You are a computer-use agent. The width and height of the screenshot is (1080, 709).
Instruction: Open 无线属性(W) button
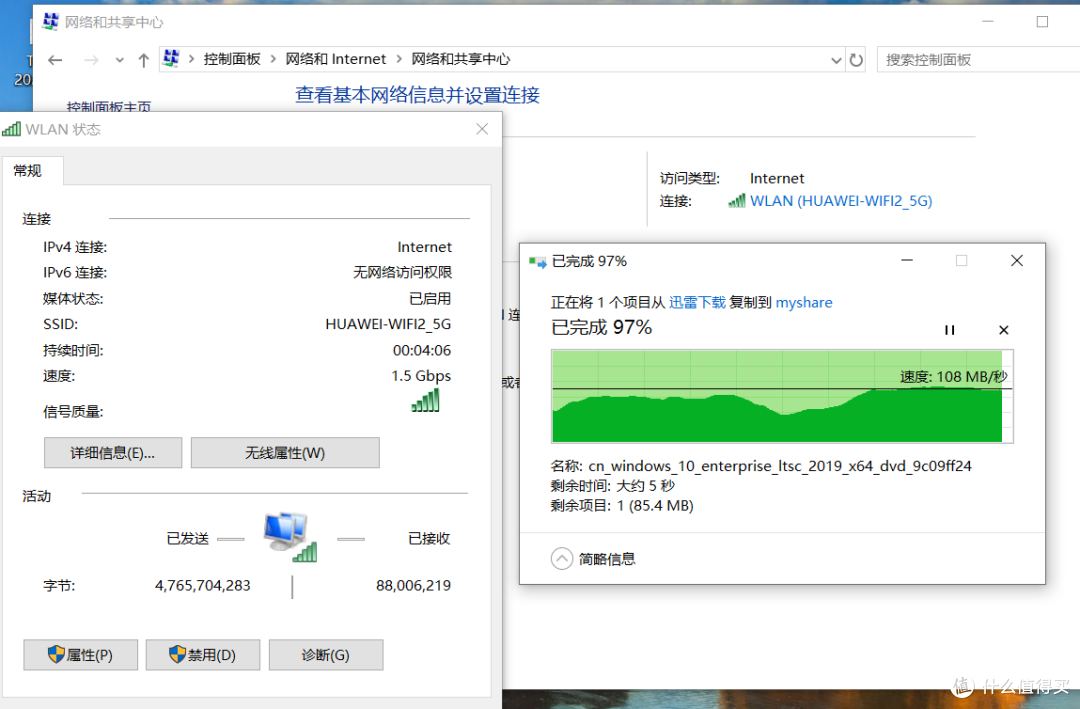pos(285,453)
